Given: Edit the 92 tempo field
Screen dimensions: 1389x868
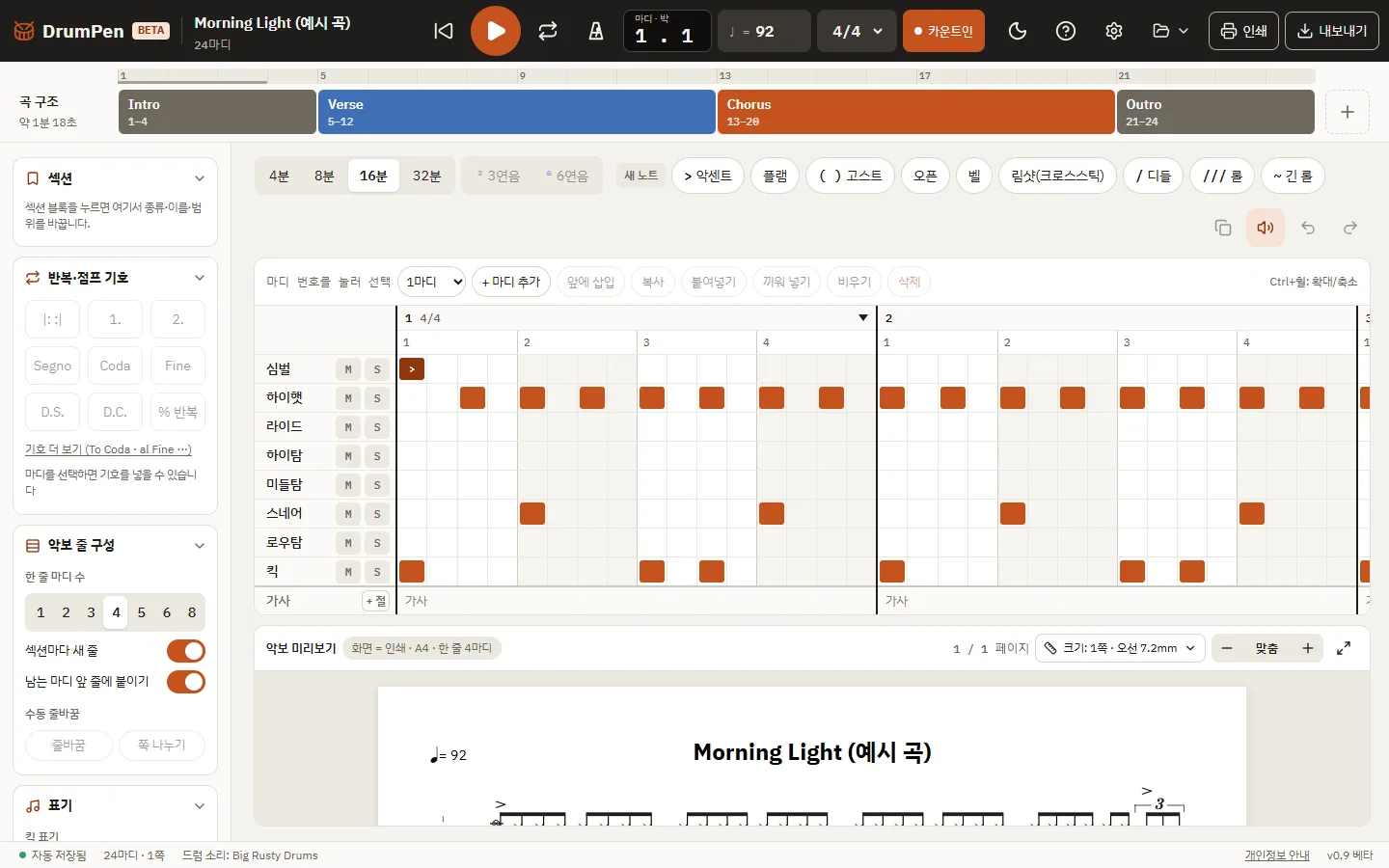Looking at the screenshot, I should pyautogui.click(x=764, y=31).
